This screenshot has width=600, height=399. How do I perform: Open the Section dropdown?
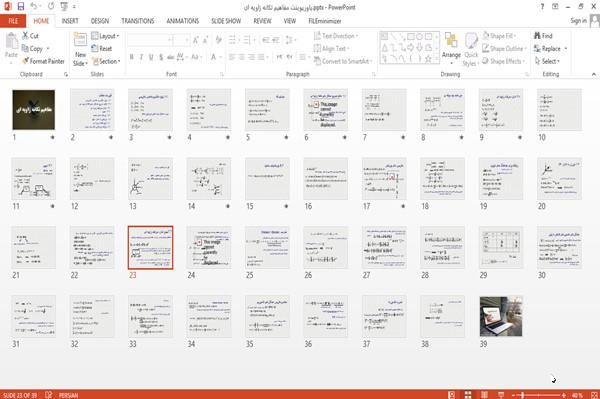coord(106,61)
